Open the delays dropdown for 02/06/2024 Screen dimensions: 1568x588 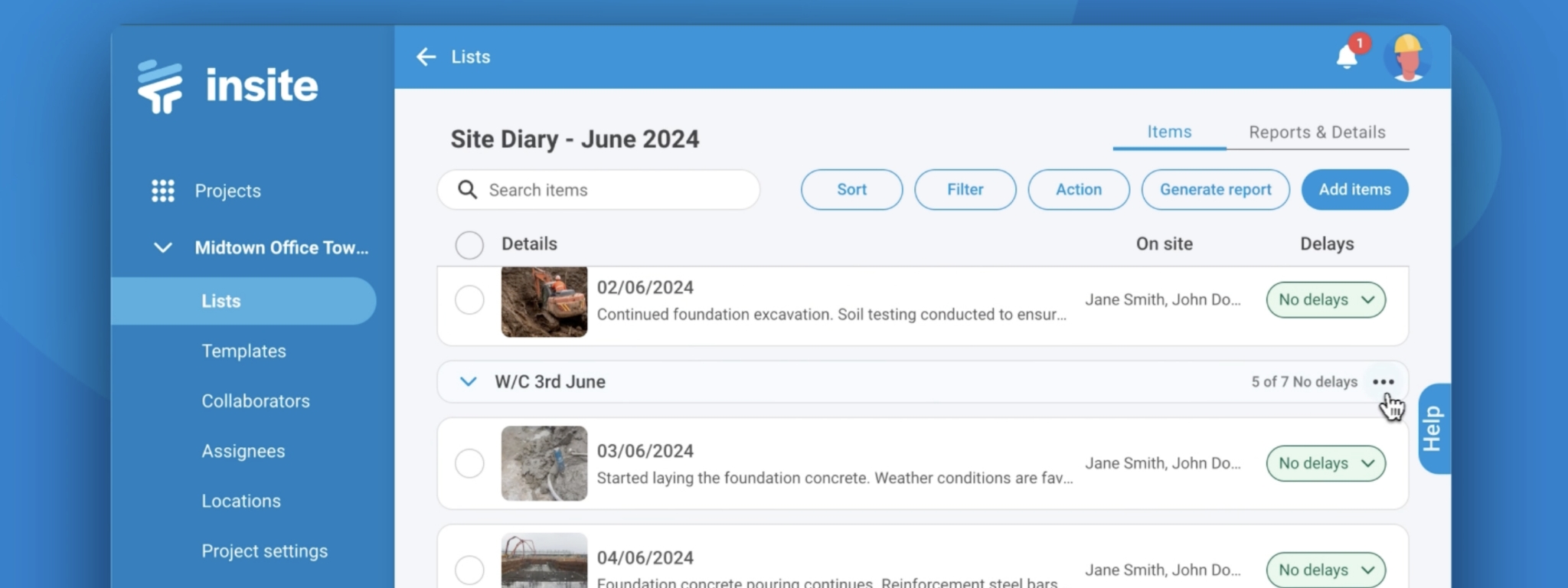pos(1325,300)
